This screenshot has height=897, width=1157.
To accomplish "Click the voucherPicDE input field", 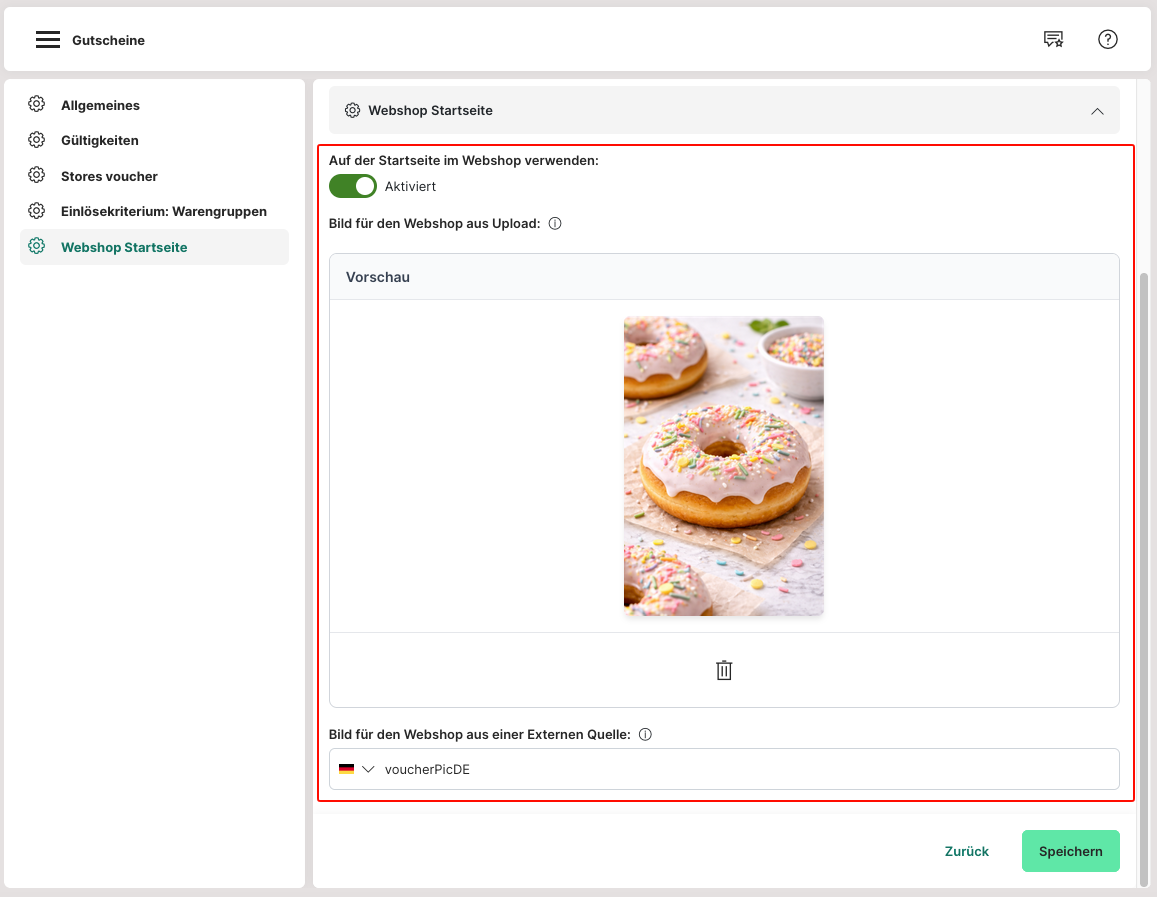I will point(740,769).
